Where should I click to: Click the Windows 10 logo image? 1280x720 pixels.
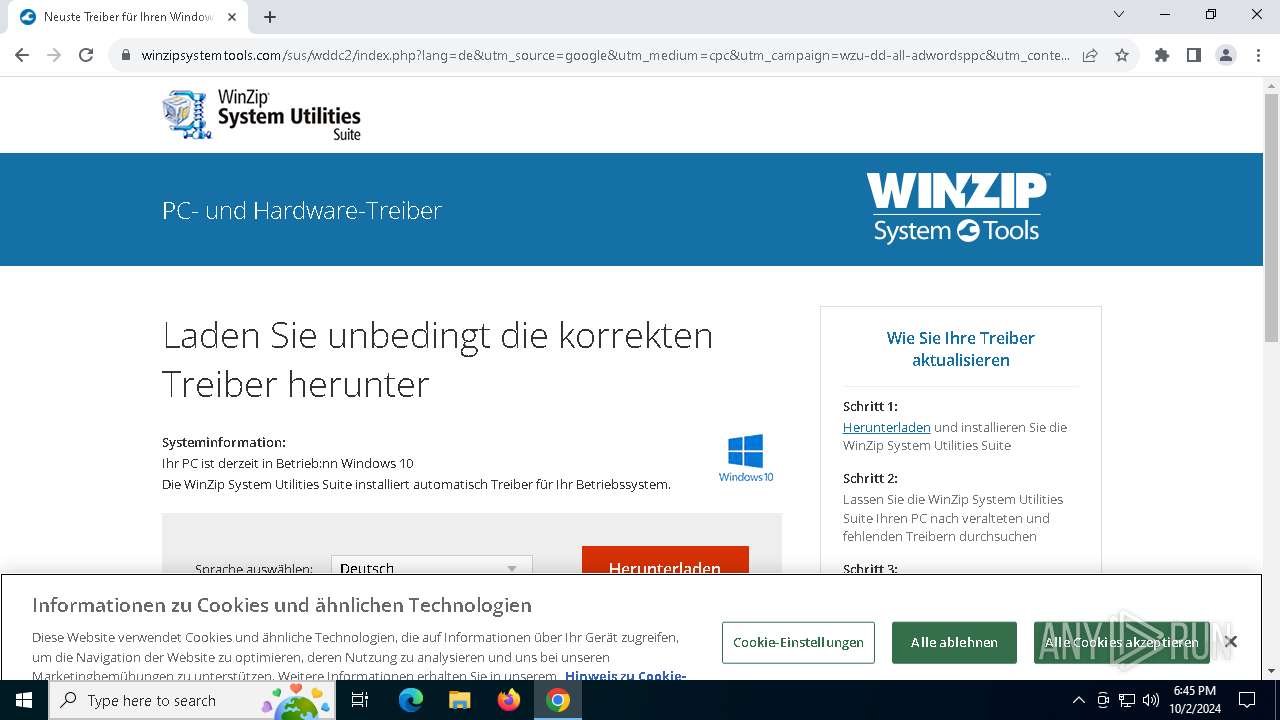746,457
